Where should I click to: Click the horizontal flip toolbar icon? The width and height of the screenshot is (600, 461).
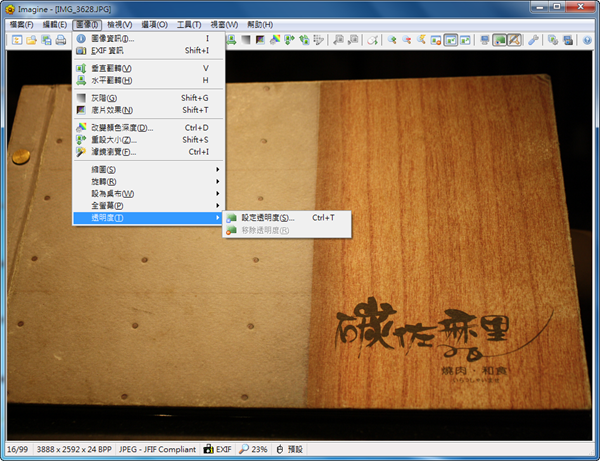point(231,40)
